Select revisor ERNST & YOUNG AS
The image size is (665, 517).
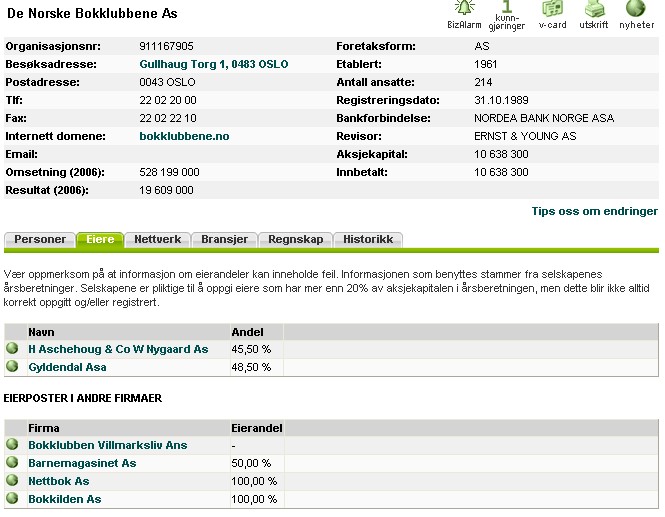click(525, 136)
